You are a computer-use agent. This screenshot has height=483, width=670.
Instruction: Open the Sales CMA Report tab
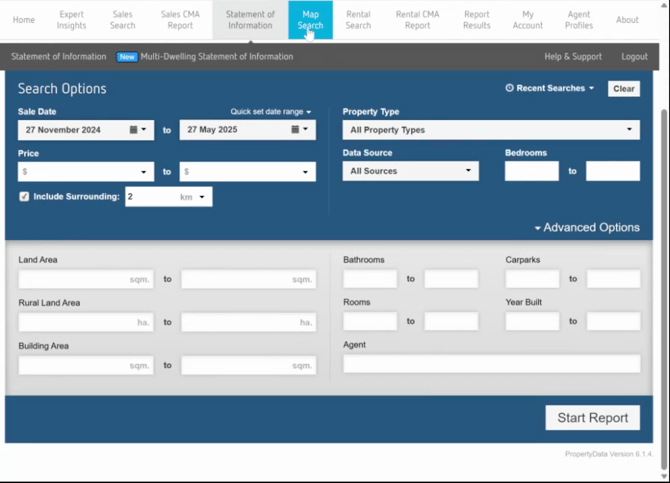coord(180,20)
